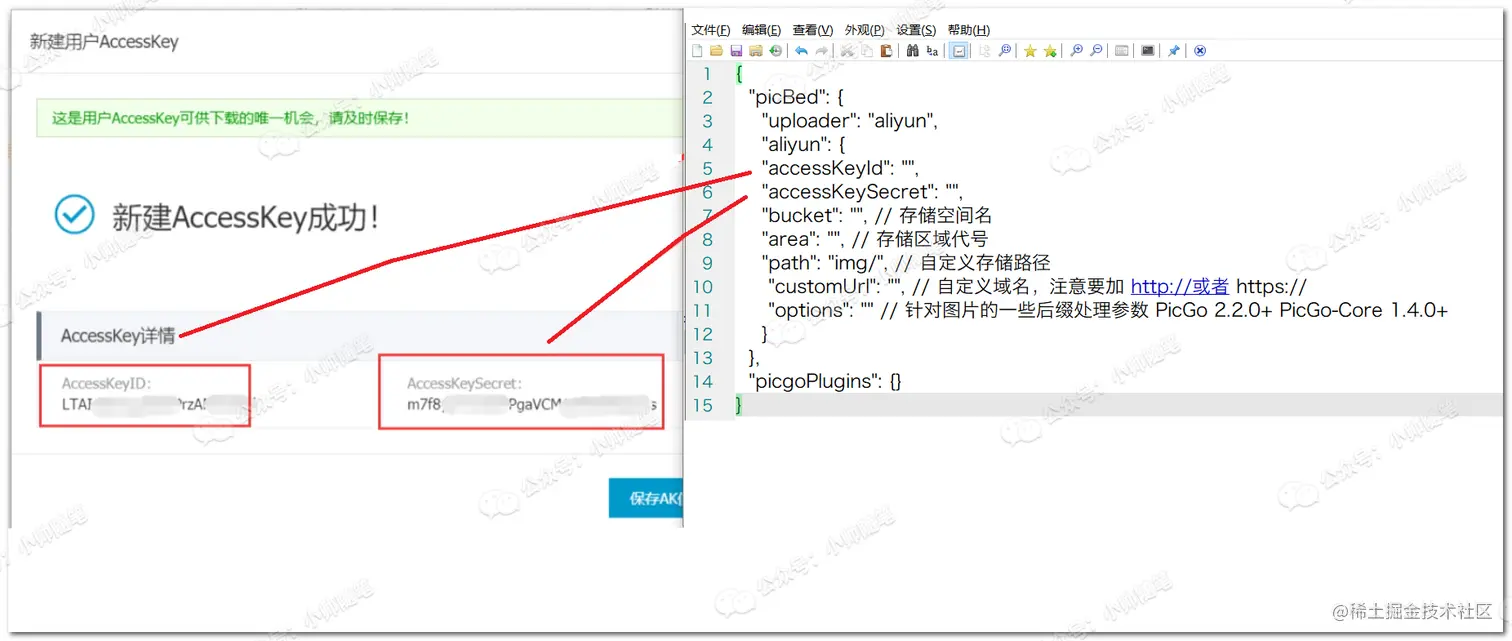Screen dimensions: 1512x641
Task: Undo last edit with blue arrow
Action: [x=801, y=50]
